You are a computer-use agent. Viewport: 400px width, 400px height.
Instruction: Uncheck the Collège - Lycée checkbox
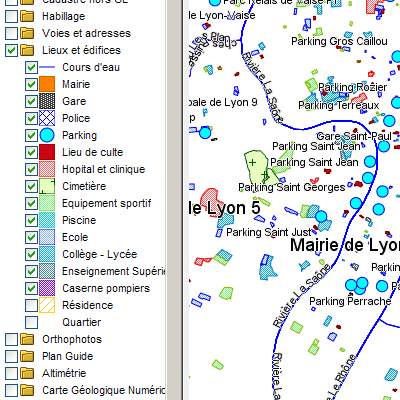[x=32, y=254]
